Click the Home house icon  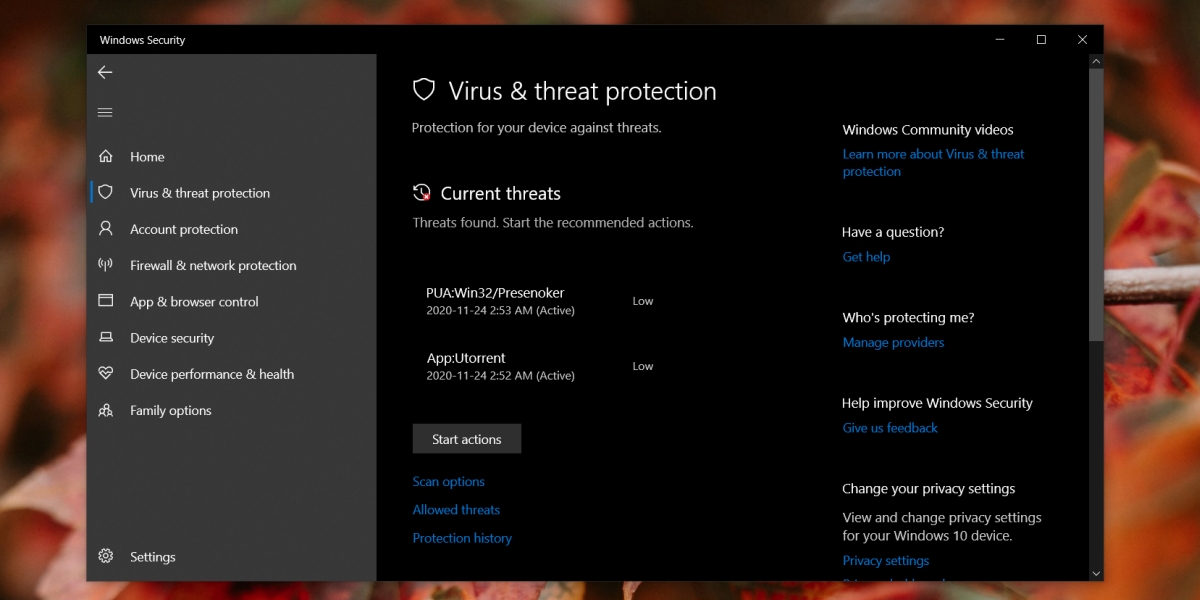click(105, 156)
